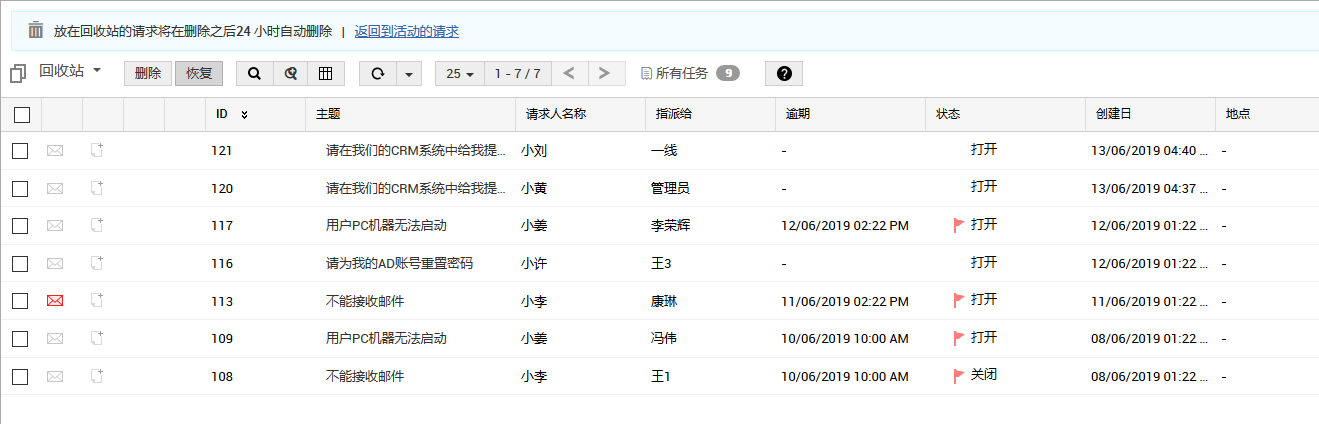The width and height of the screenshot is (1319, 424).
Task: Open the refresh interval dropdown arrow
Action: coord(410,74)
